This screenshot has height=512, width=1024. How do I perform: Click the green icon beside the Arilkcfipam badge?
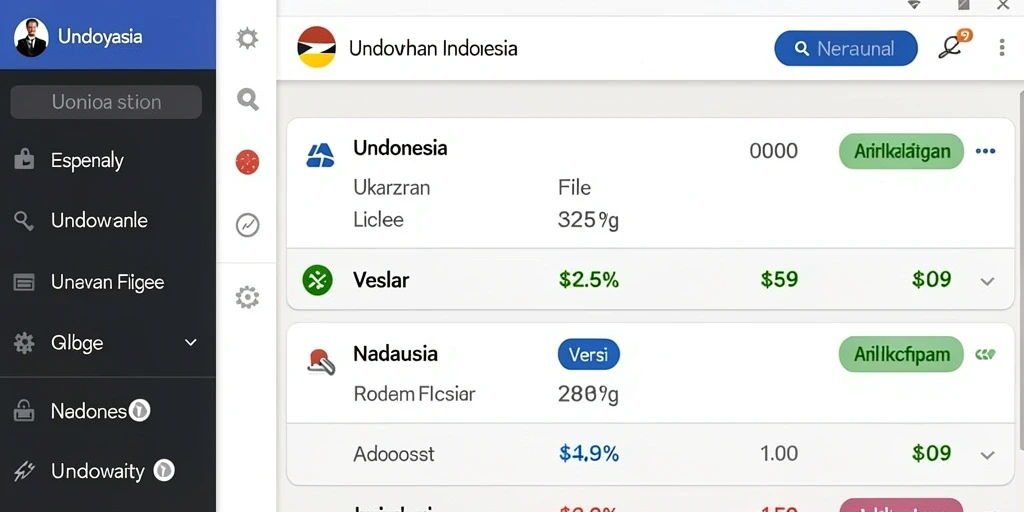tap(985, 355)
